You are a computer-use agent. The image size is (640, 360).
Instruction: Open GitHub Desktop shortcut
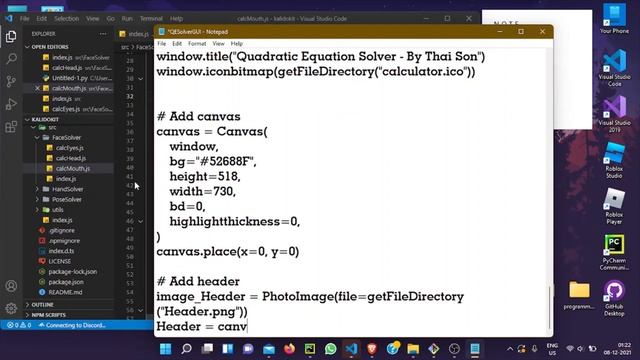614,298
